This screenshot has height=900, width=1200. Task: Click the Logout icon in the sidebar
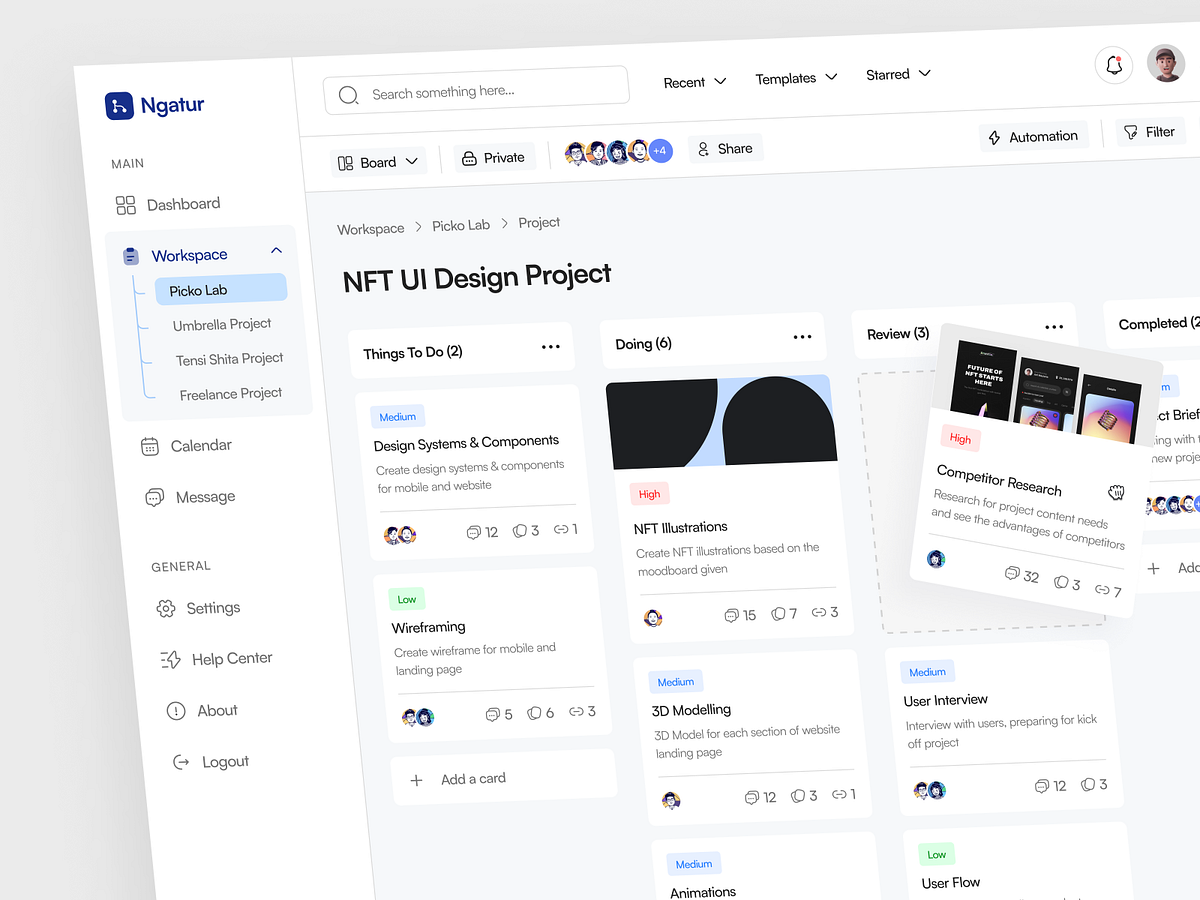click(x=180, y=761)
